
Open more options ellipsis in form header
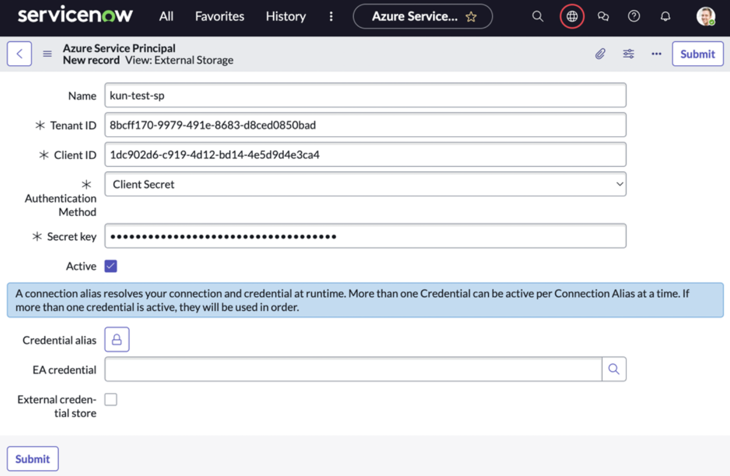656,54
